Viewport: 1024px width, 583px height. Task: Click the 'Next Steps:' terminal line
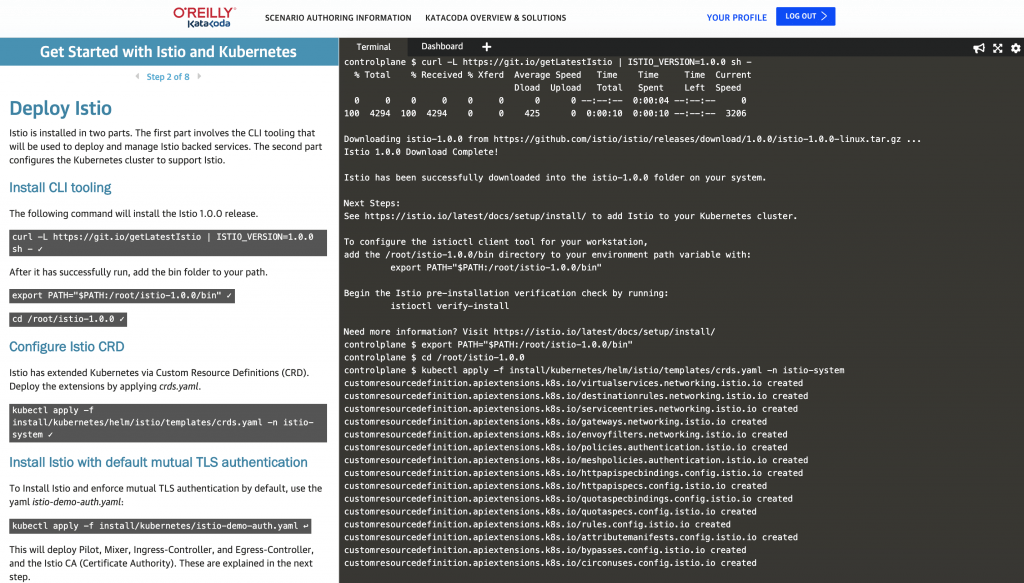[x=372, y=204]
